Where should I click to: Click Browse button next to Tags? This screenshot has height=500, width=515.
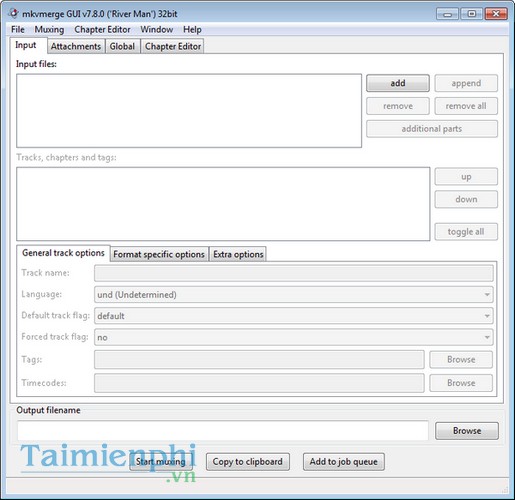coord(461,360)
